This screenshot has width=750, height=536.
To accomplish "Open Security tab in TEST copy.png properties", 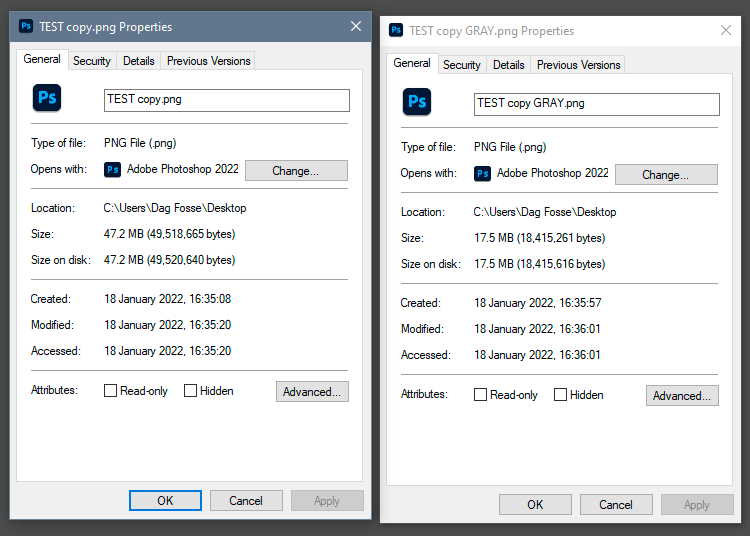I will tap(92, 61).
